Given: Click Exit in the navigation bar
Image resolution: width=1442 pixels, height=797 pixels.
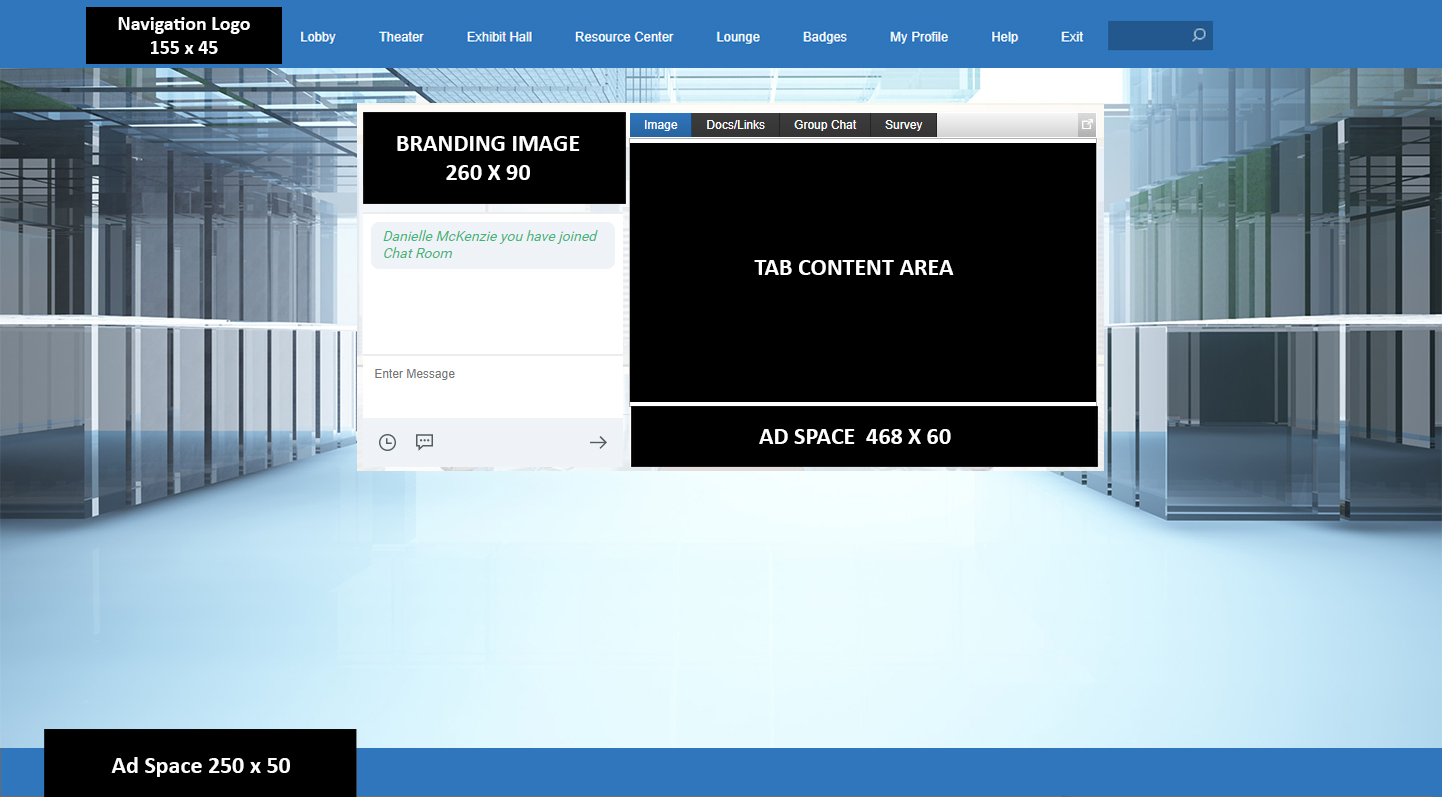Looking at the screenshot, I should pyautogui.click(x=1072, y=37).
